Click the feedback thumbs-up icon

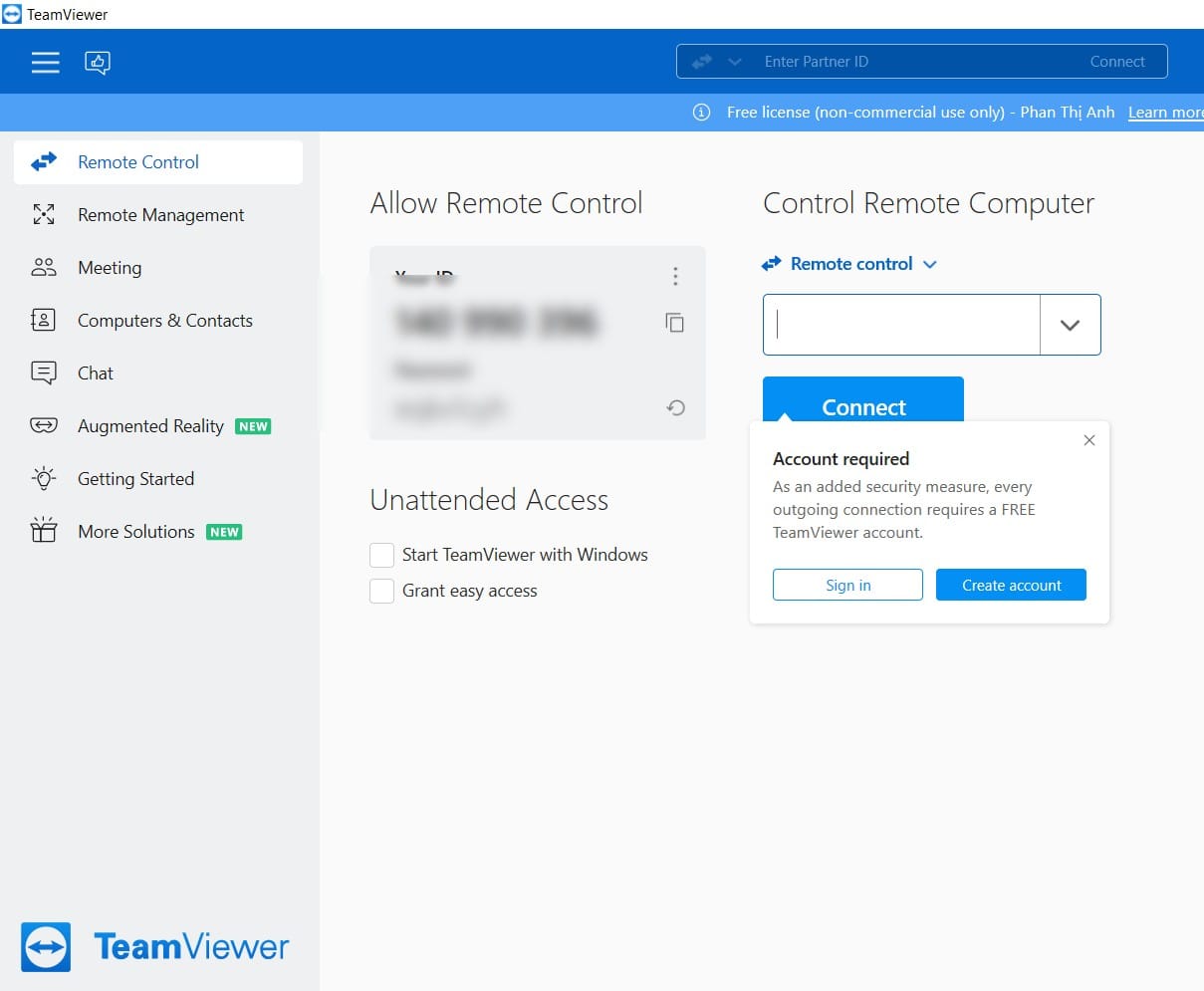point(98,63)
